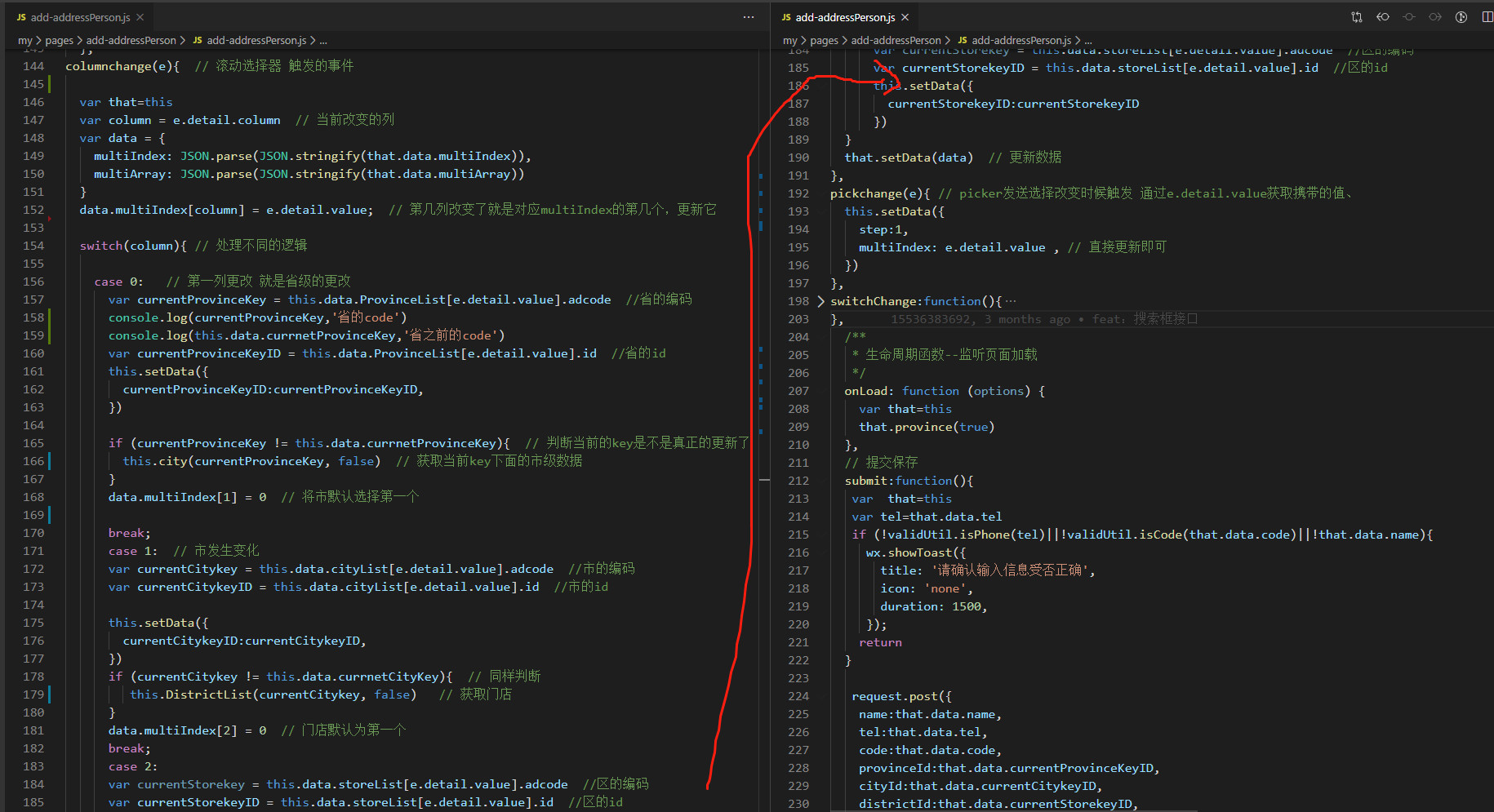Split the editor with the split icon

[1487, 17]
